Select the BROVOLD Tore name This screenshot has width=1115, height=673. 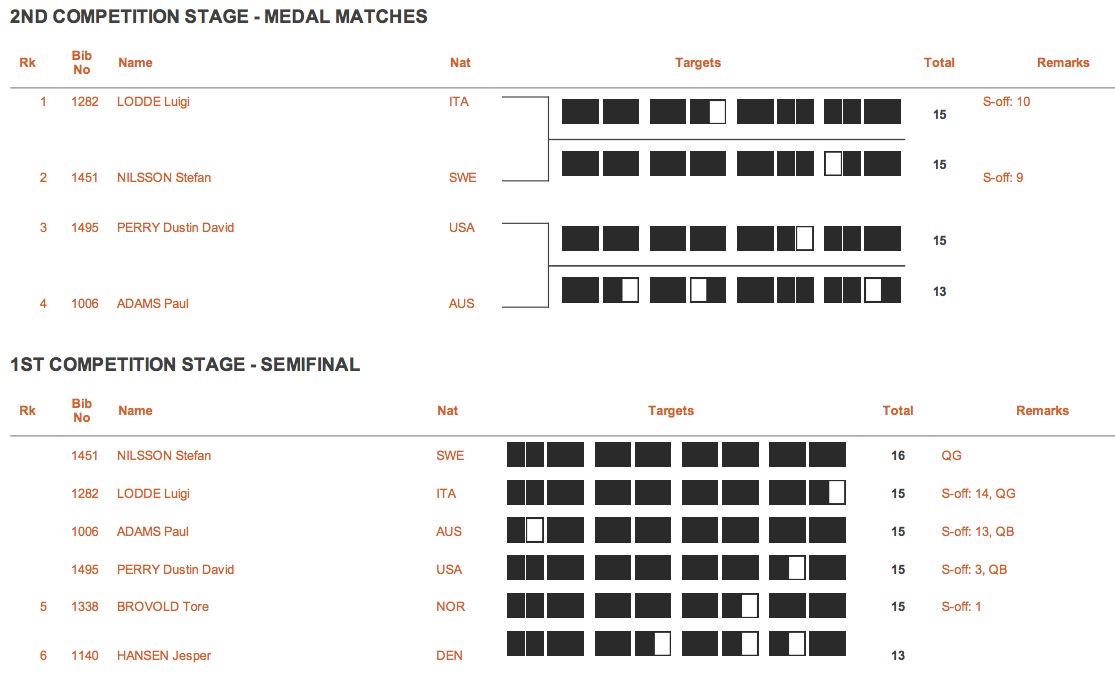[163, 607]
